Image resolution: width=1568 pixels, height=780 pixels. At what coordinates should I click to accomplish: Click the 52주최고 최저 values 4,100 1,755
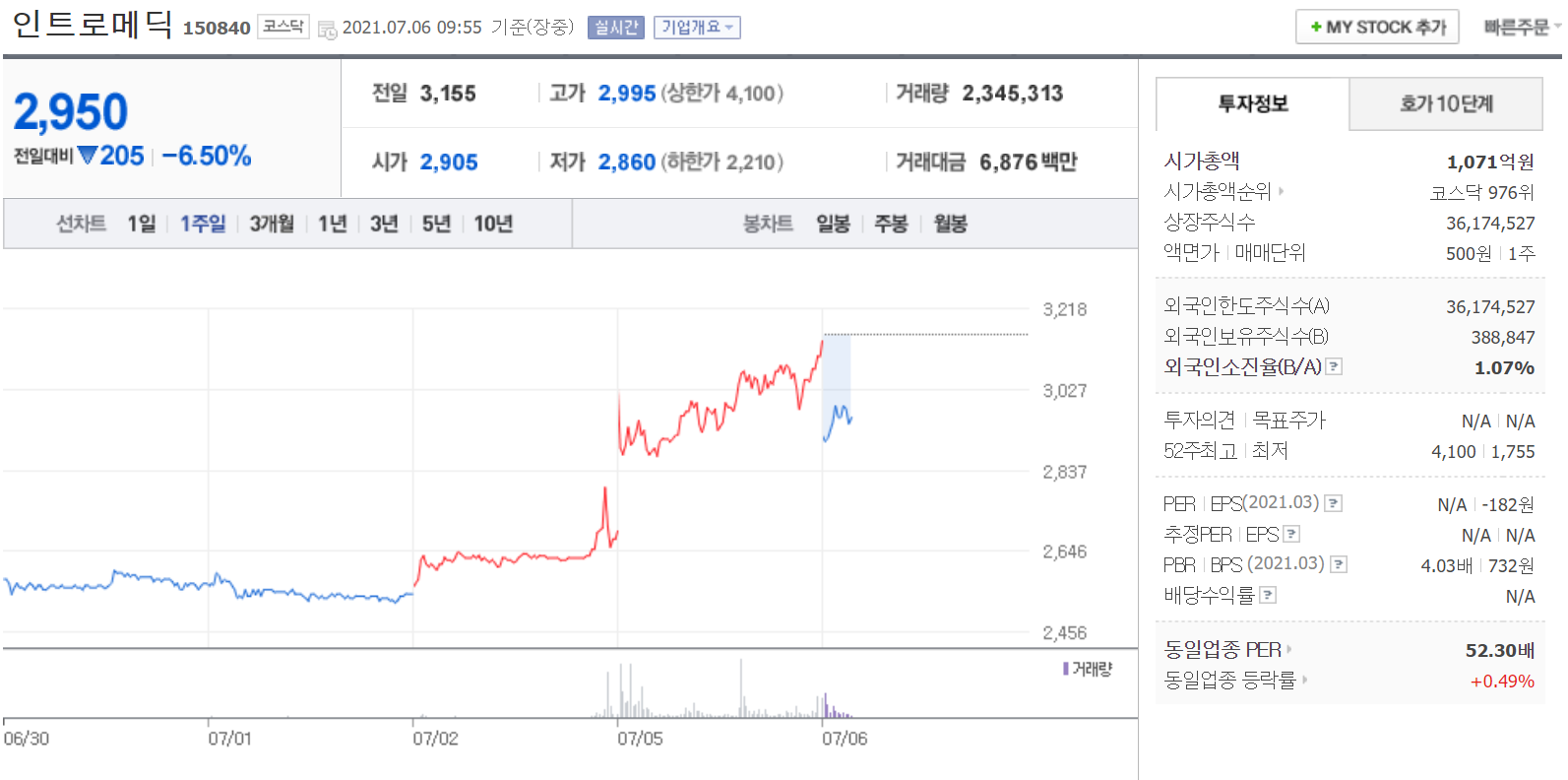click(x=1483, y=451)
